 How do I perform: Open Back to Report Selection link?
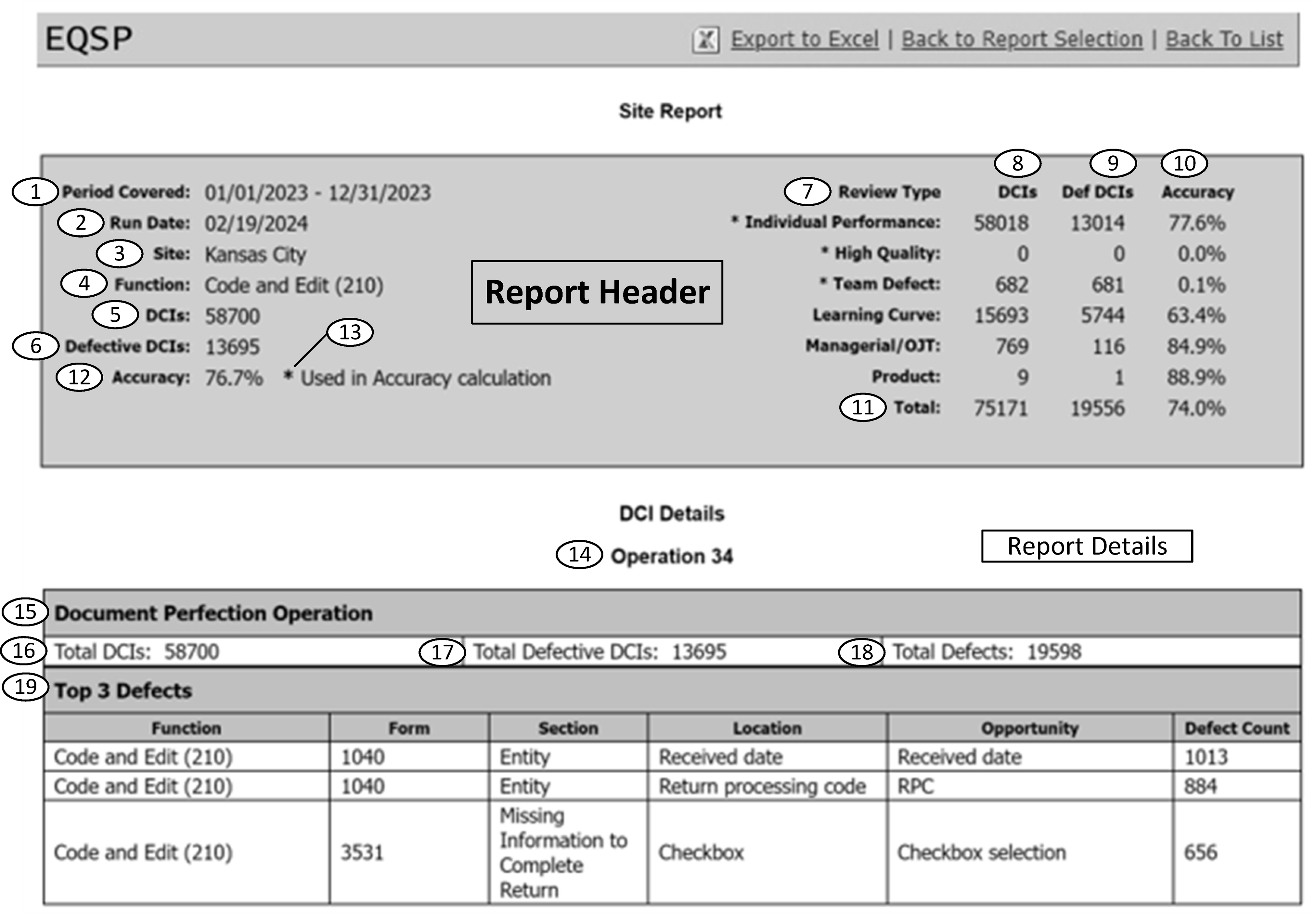tap(1022, 40)
